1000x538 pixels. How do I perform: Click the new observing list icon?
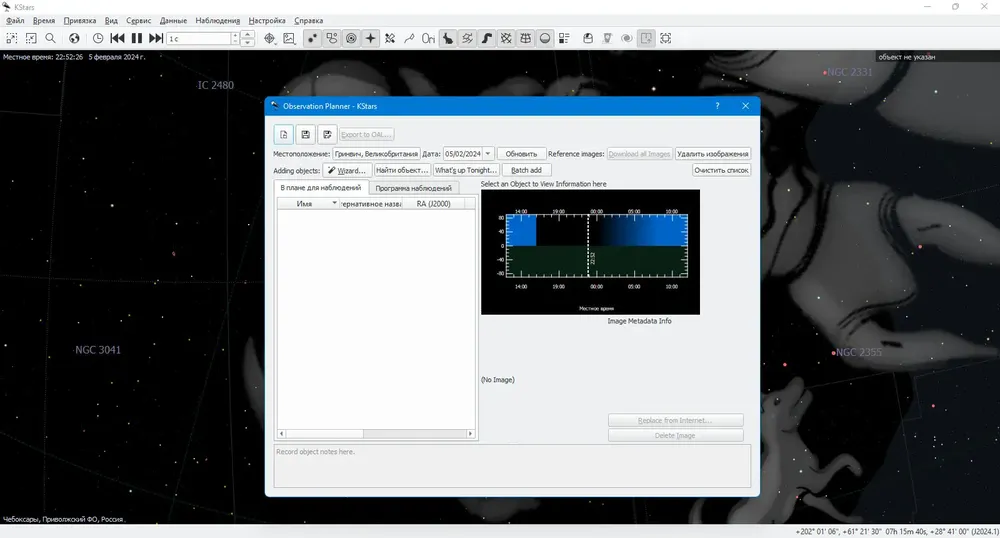284,134
